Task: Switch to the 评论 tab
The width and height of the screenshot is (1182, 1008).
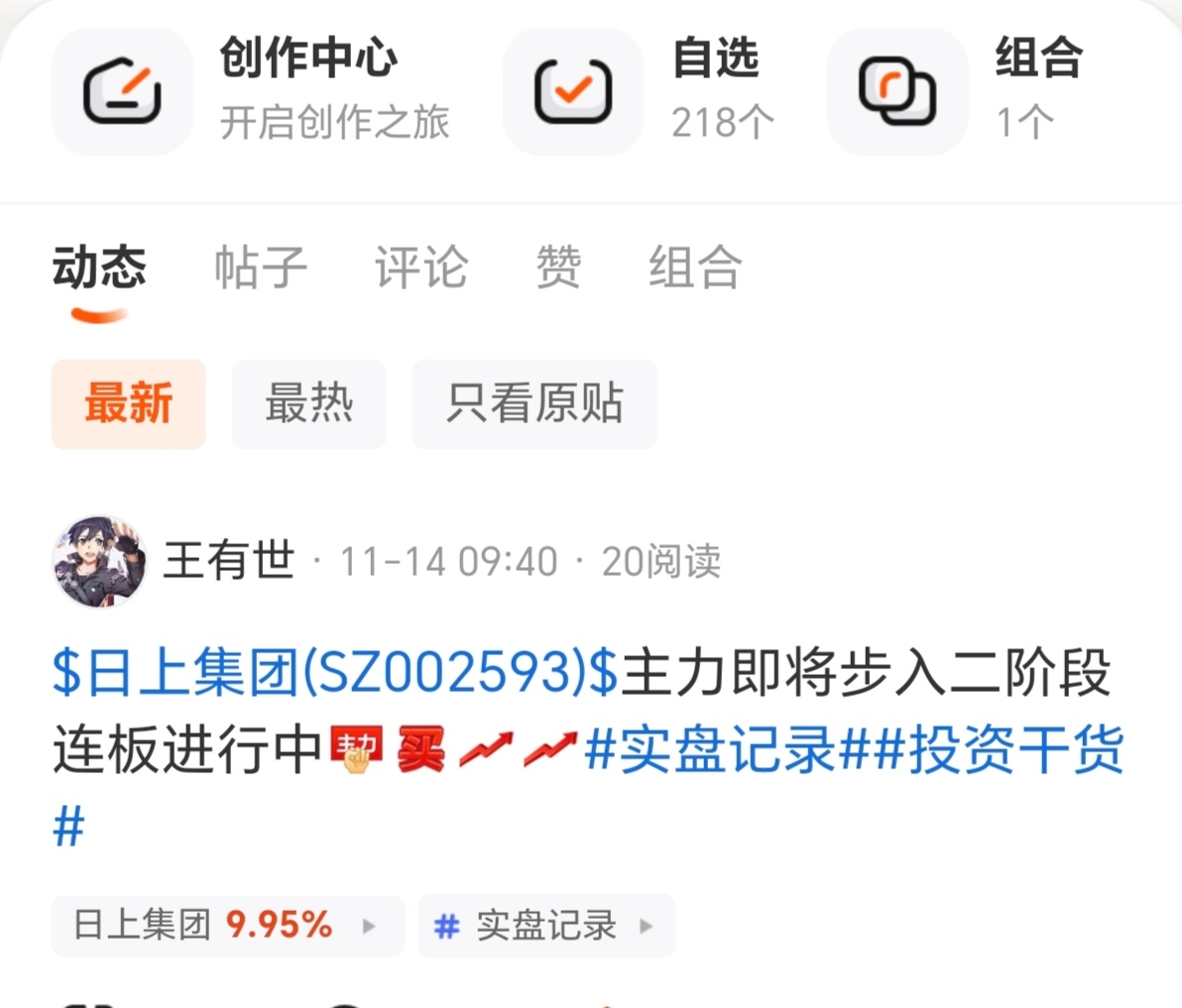Action: click(x=421, y=268)
